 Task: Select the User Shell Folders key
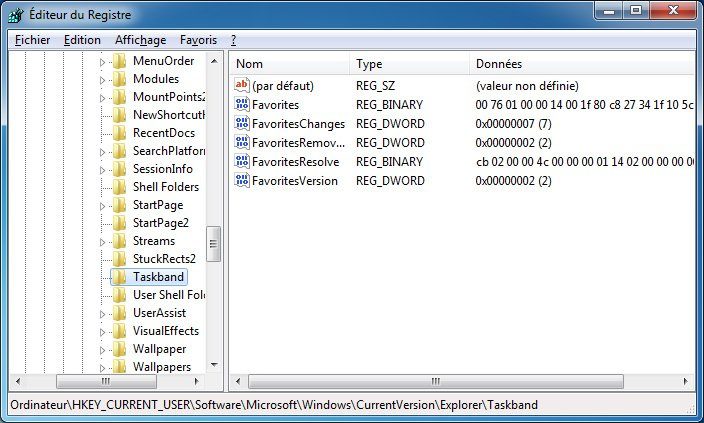(169, 295)
